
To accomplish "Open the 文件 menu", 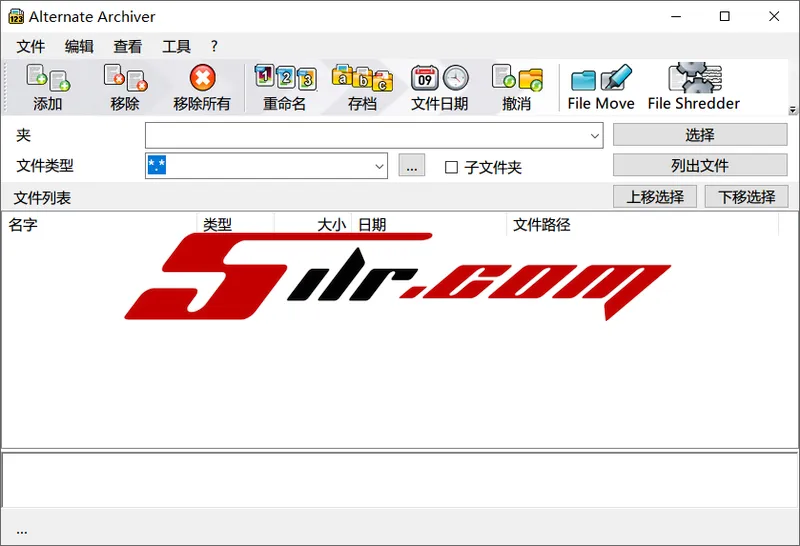I will 31,46.
